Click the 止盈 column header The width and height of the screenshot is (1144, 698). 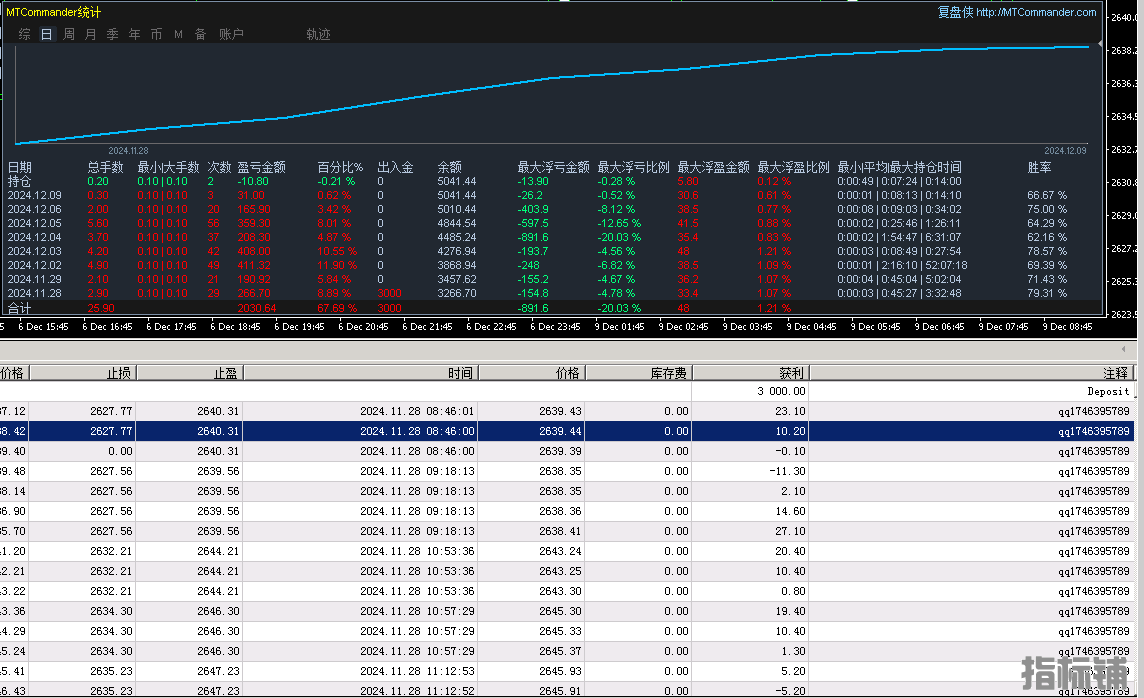point(190,373)
